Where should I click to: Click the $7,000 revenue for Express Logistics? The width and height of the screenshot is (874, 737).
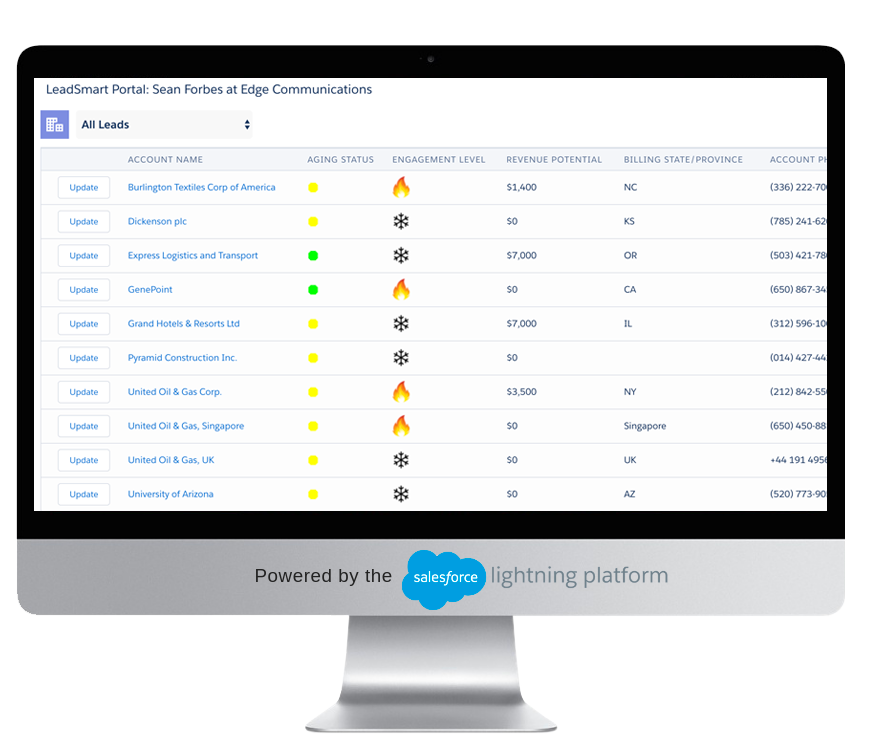(x=521, y=255)
